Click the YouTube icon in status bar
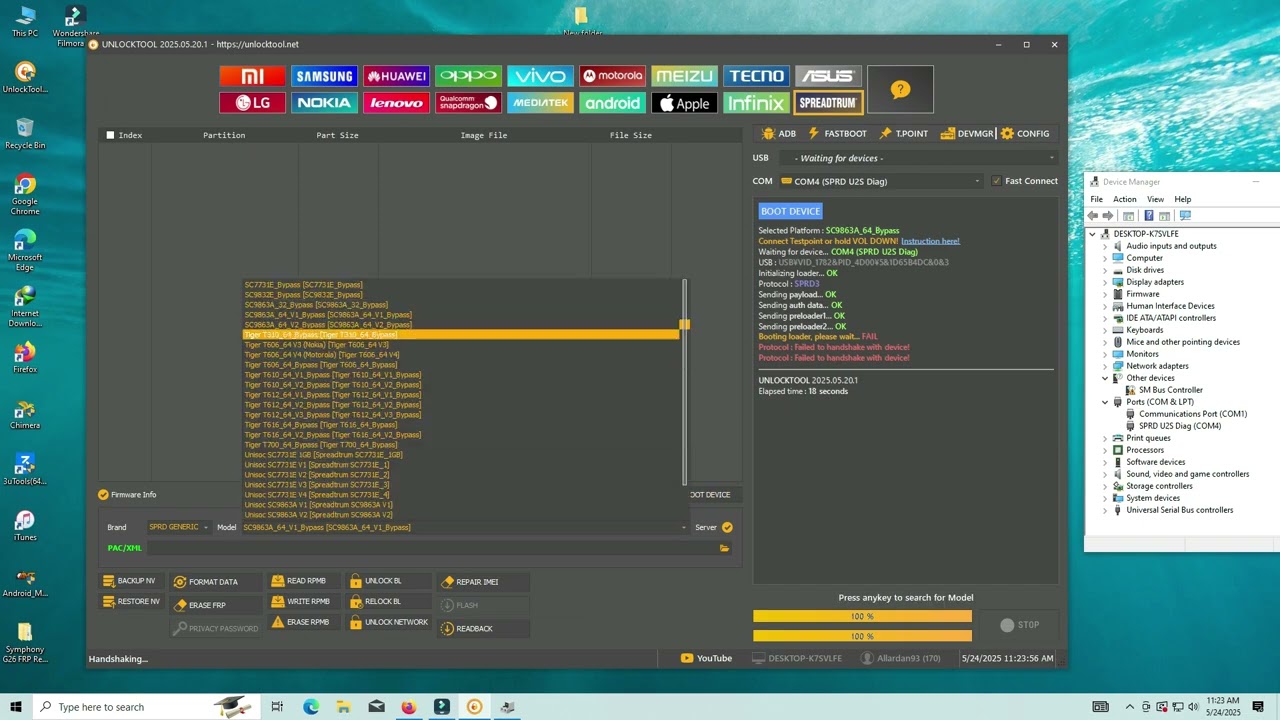Screen dimensions: 1280x720 686,658
